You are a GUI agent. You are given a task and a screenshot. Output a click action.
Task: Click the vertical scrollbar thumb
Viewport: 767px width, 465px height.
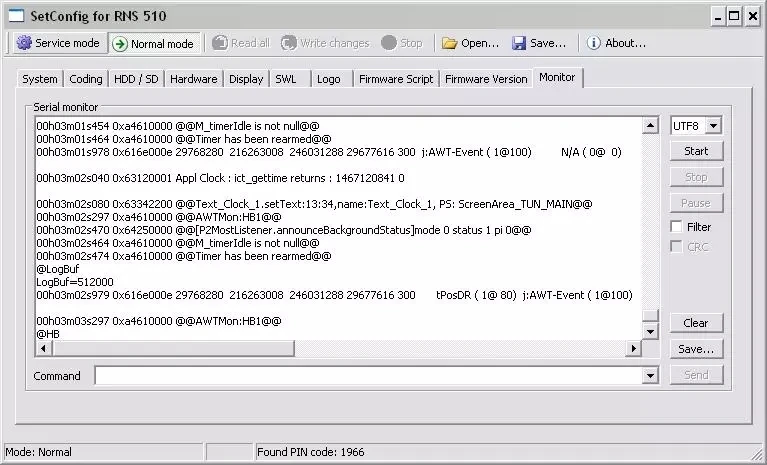[650, 315]
